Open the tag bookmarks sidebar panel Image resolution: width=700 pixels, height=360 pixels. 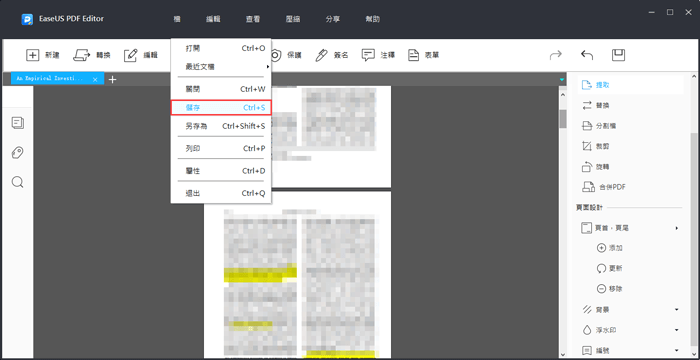click(17, 153)
